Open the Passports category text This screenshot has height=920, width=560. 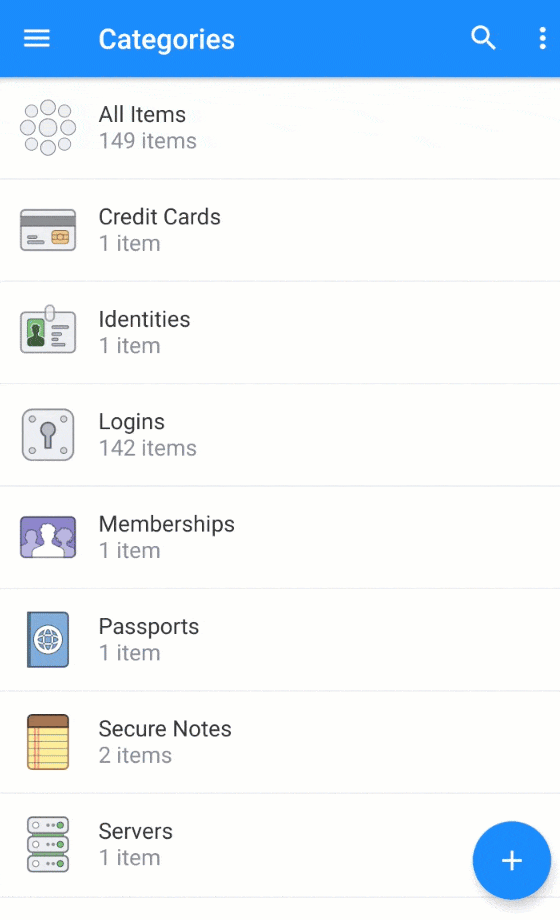coord(149,627)
